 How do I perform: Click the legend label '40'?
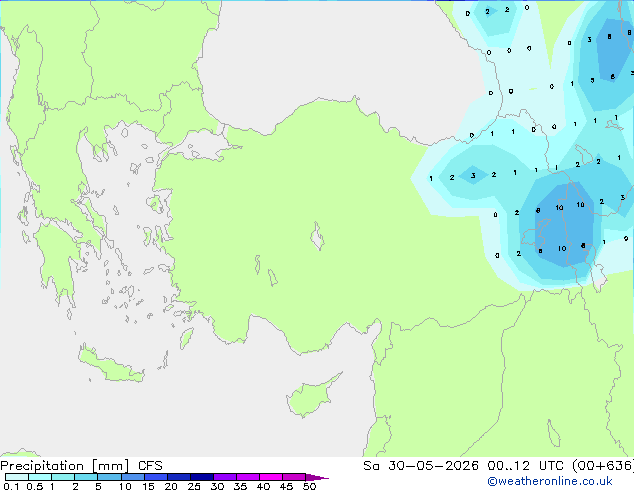(x=263, y=486)
